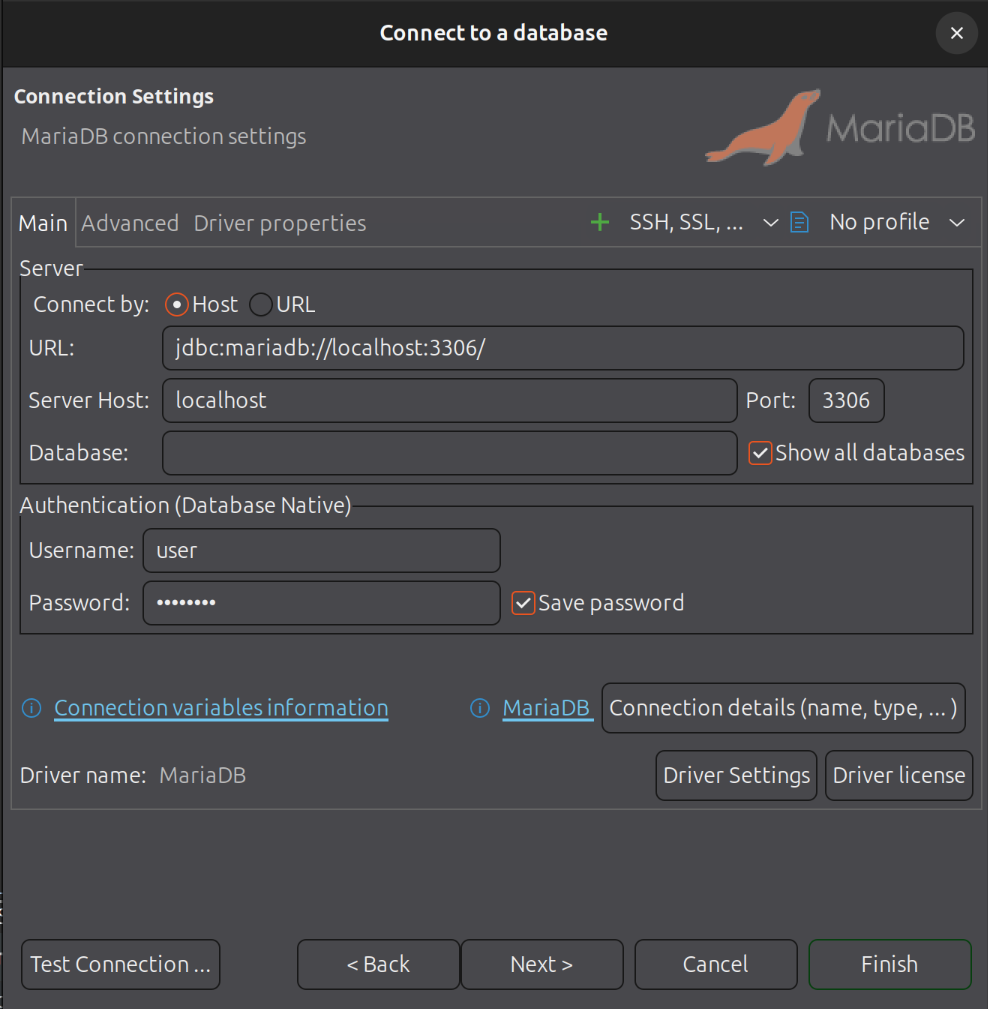The height and width of the screenshot is (1009, 988).
Task: Open Connection variables information link
Action: tap(221, 708)
